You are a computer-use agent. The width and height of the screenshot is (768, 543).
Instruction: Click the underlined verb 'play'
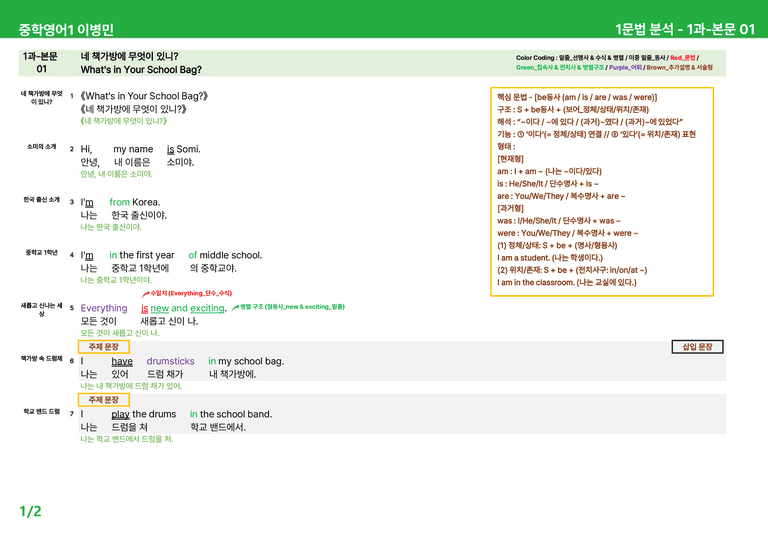tap(120, 414)
